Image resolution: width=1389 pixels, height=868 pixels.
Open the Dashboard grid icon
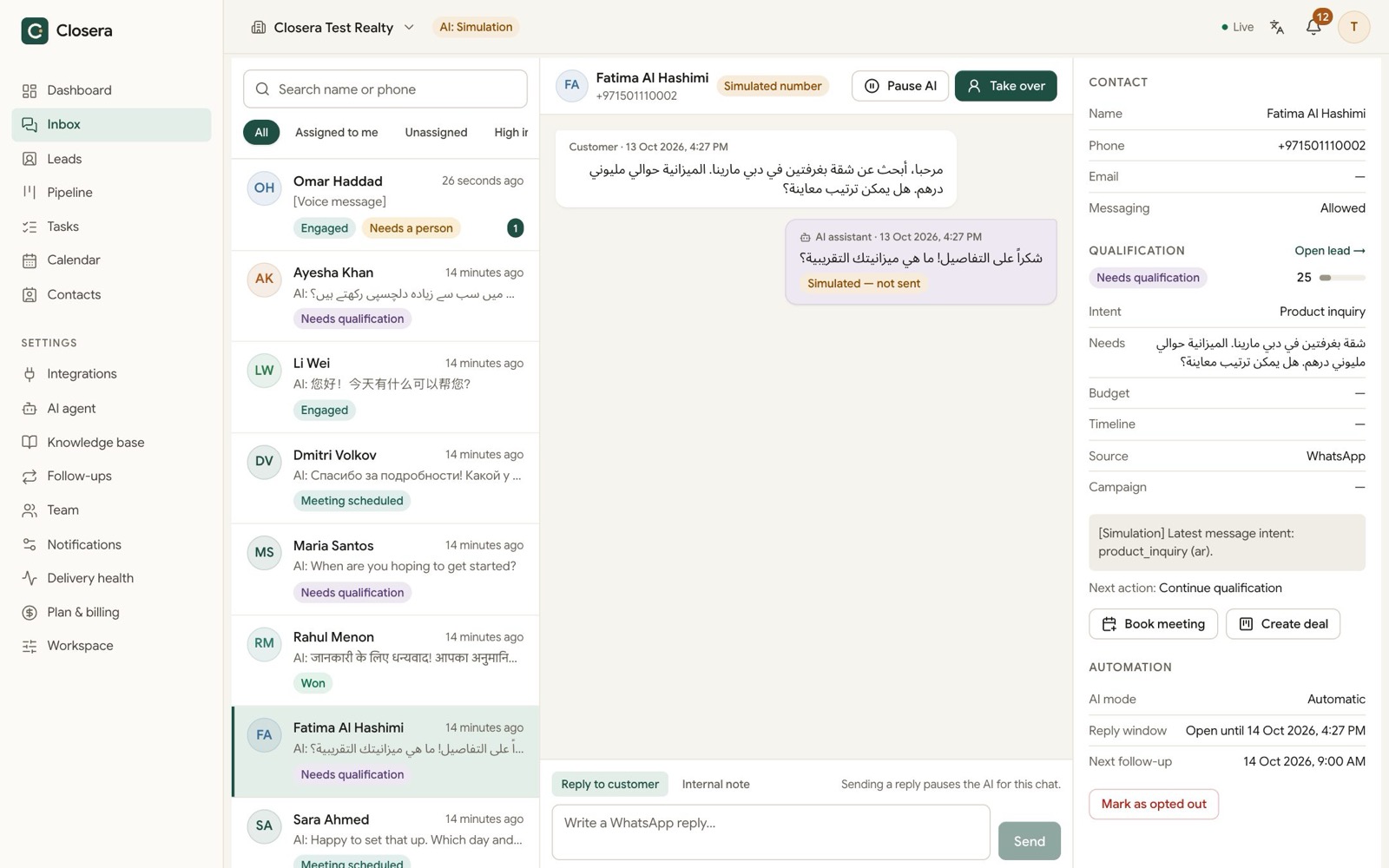(x=30, y=90)
